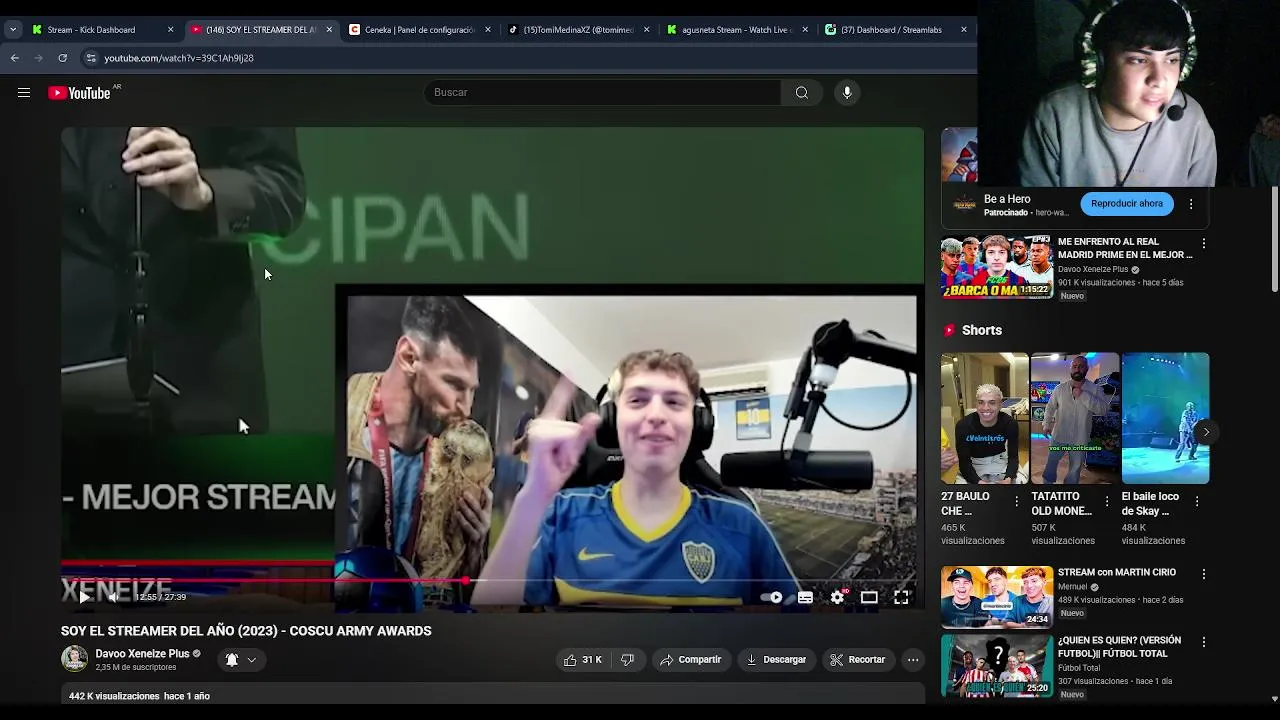View site information icon in address bar
This screenshot has height=720, width=1280.
pyautogui.click(x=91, y=58)
